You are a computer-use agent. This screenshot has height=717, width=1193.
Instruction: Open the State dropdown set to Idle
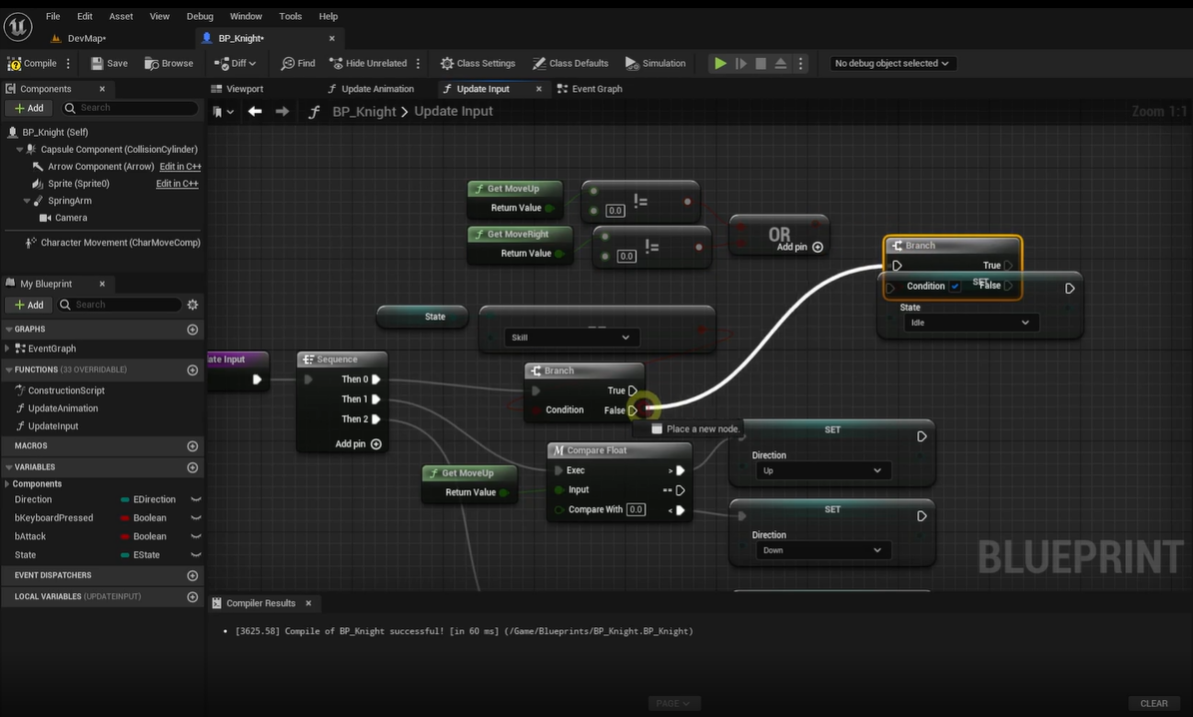tap(968, 322)
